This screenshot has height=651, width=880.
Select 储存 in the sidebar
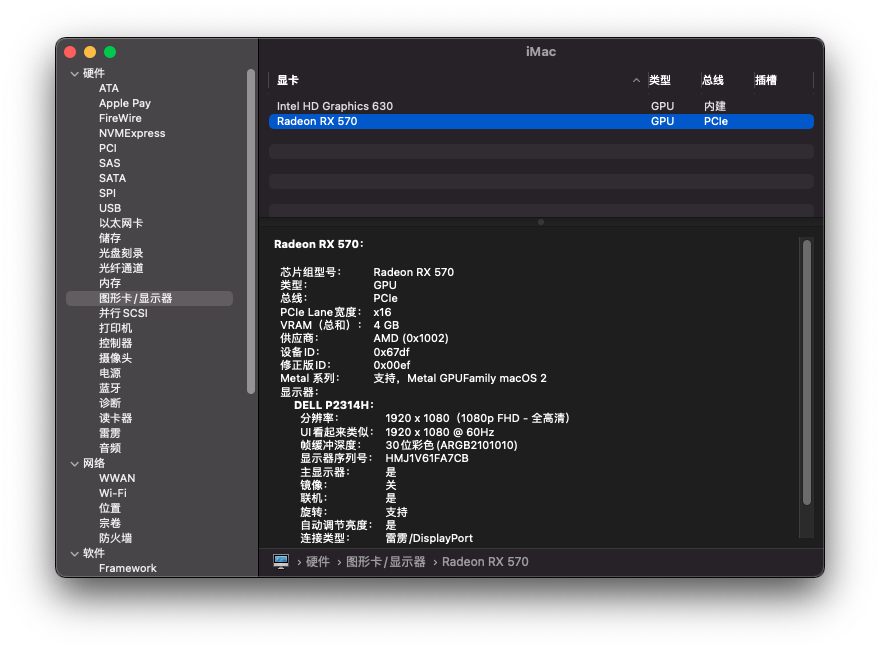coord(109,238)
